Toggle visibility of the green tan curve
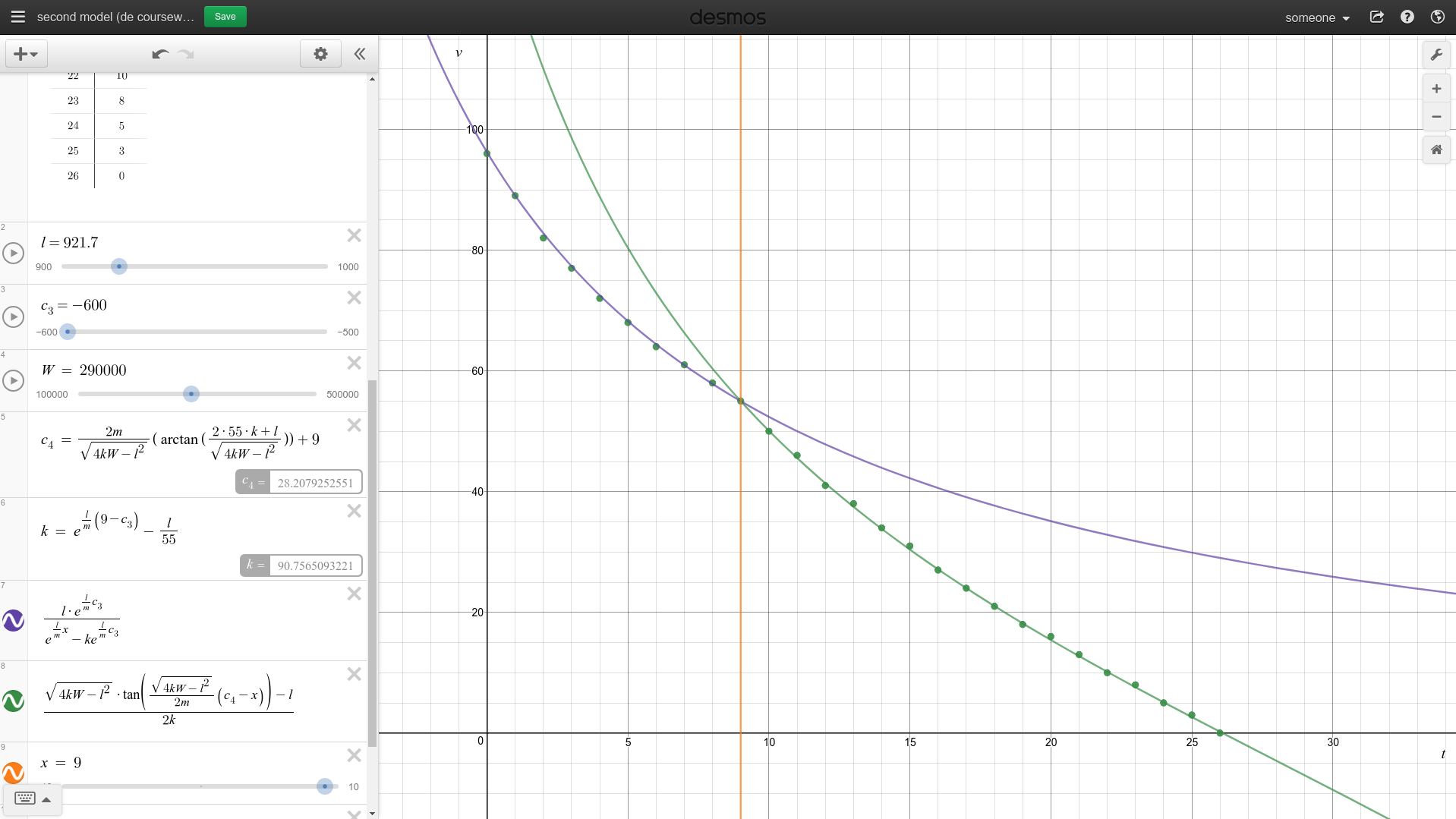 [x=14, y=701]
